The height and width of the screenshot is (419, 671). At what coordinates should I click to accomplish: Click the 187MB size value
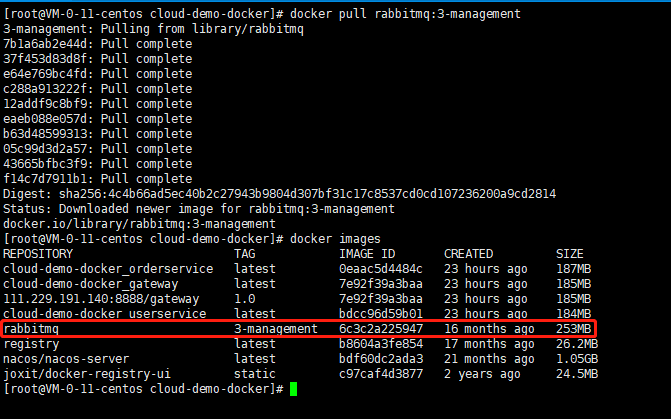click(573, 269)
